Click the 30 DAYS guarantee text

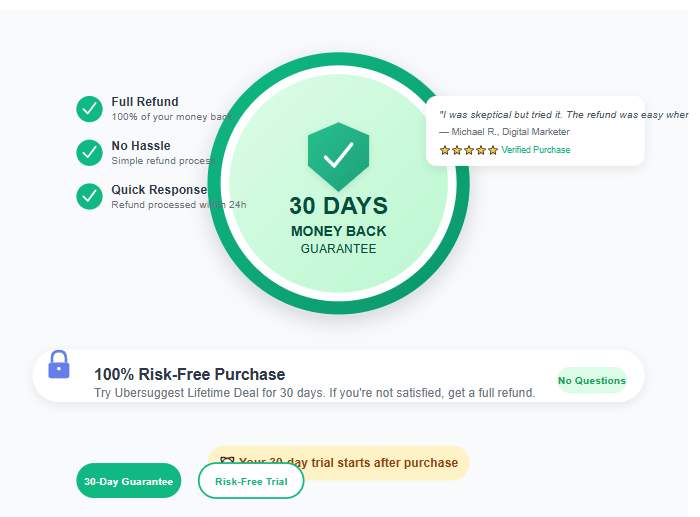(x=338, y=206)
